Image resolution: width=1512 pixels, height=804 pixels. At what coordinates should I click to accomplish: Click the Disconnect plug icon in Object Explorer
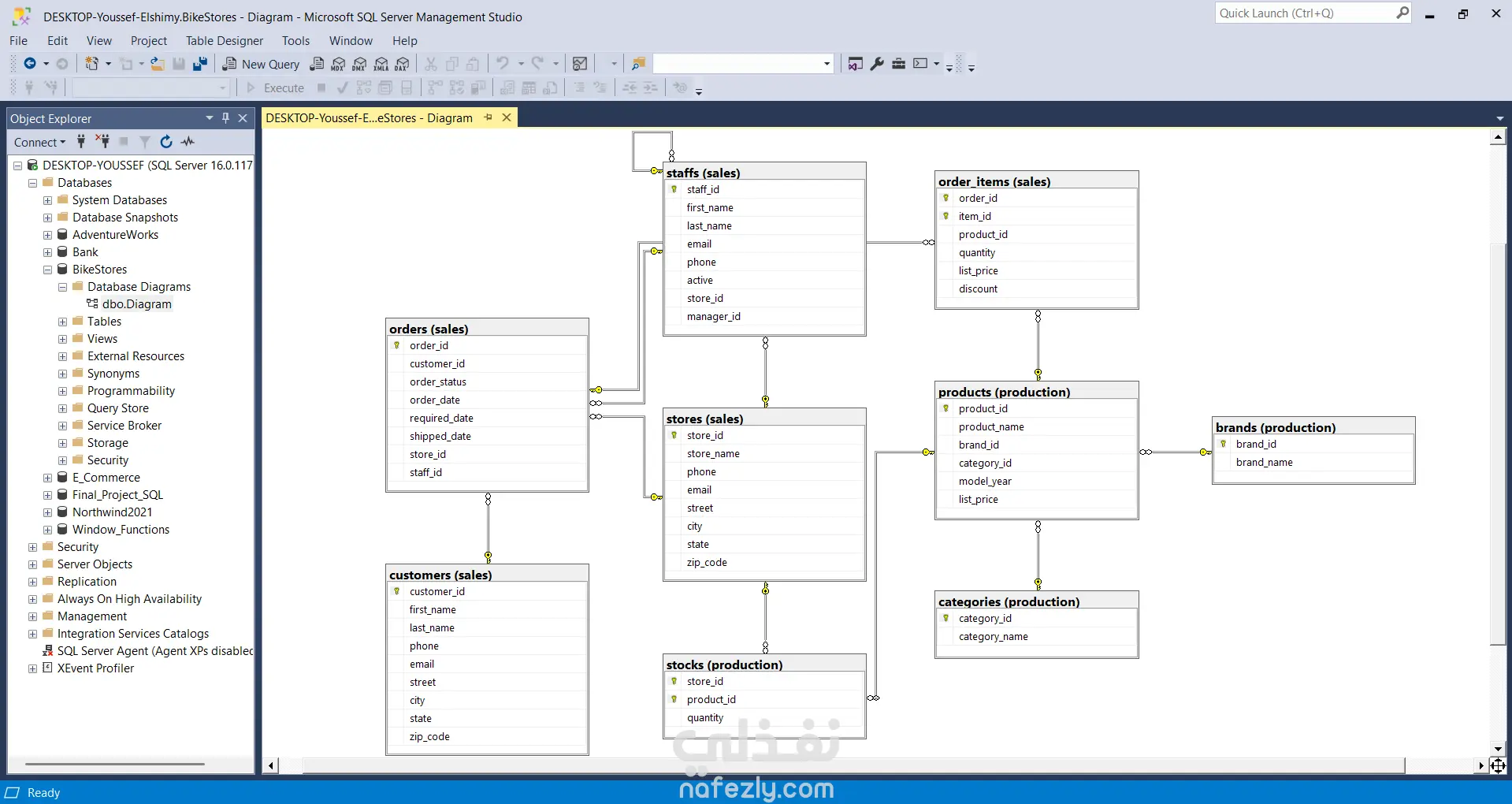[102, 142]
